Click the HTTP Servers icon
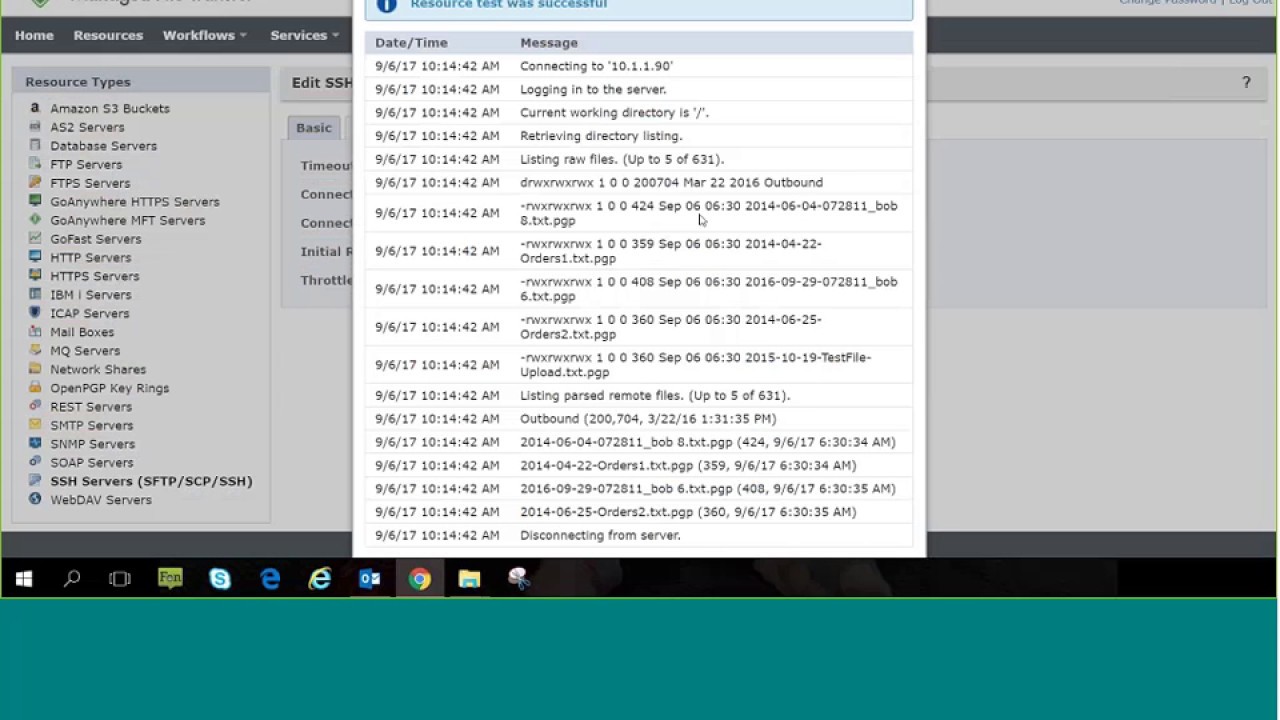Image resolution: width=1280 pixels, height=720 pixels. (x=35, y=257)
